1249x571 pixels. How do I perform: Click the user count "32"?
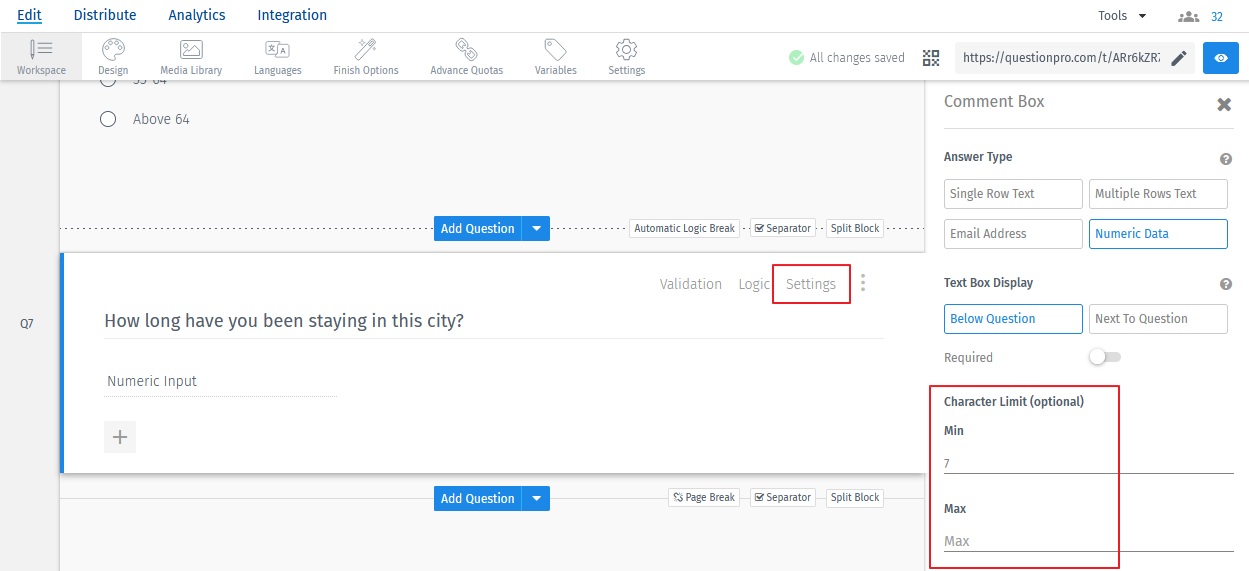(x=1217, y=17)
